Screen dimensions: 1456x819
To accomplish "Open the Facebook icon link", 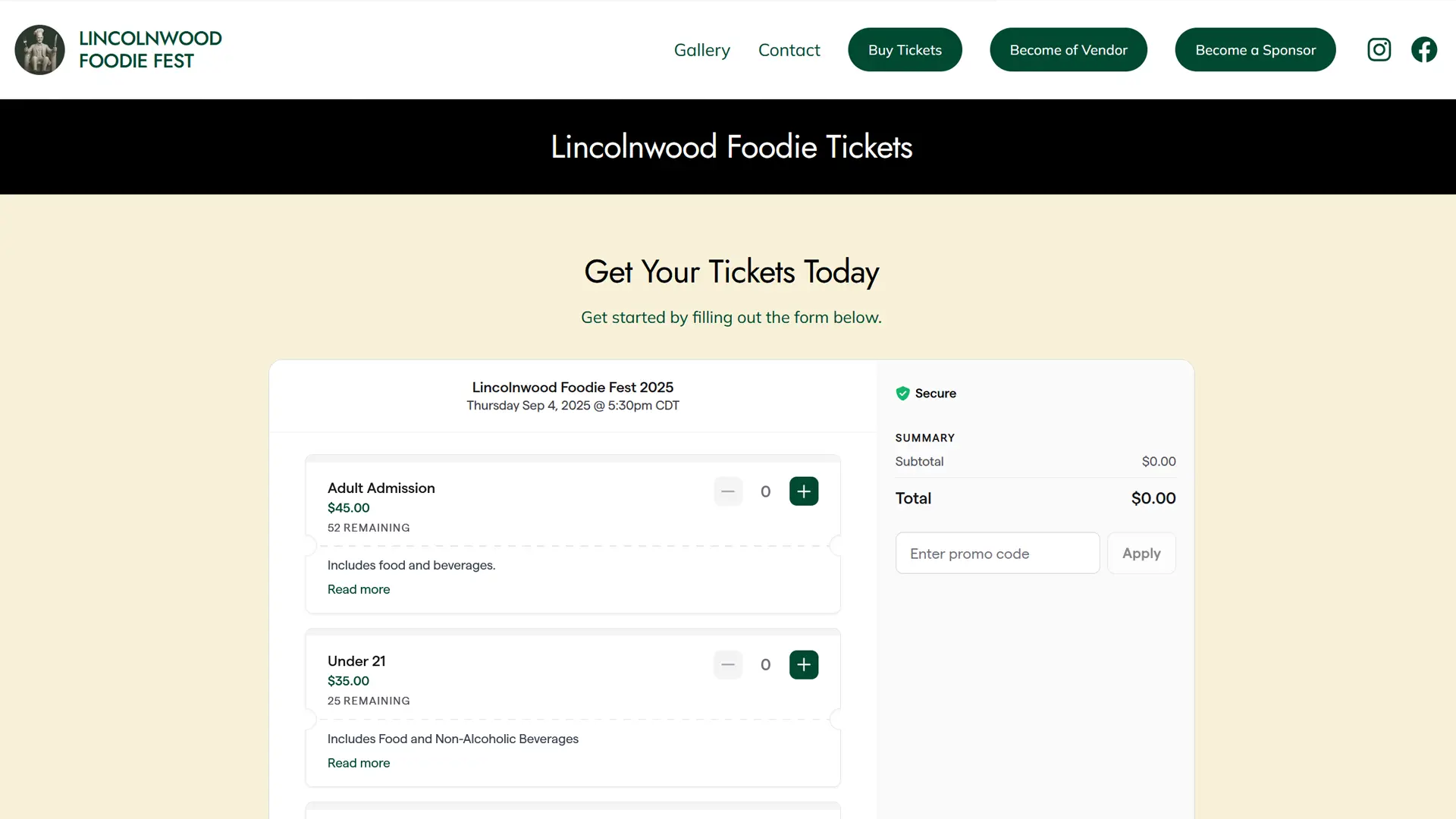I will pyautogui.click(x=1424, y=50).
